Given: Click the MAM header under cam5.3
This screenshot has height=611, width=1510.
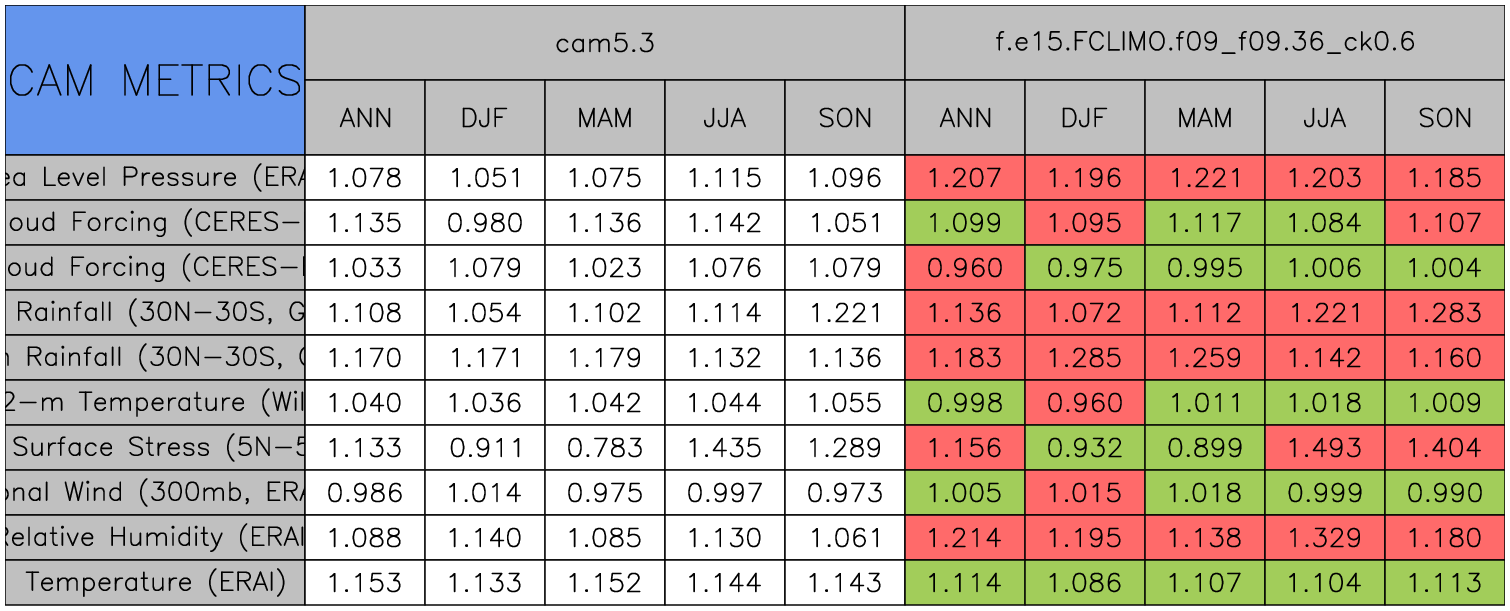Looking at the screenshot, I should (605, 118).
